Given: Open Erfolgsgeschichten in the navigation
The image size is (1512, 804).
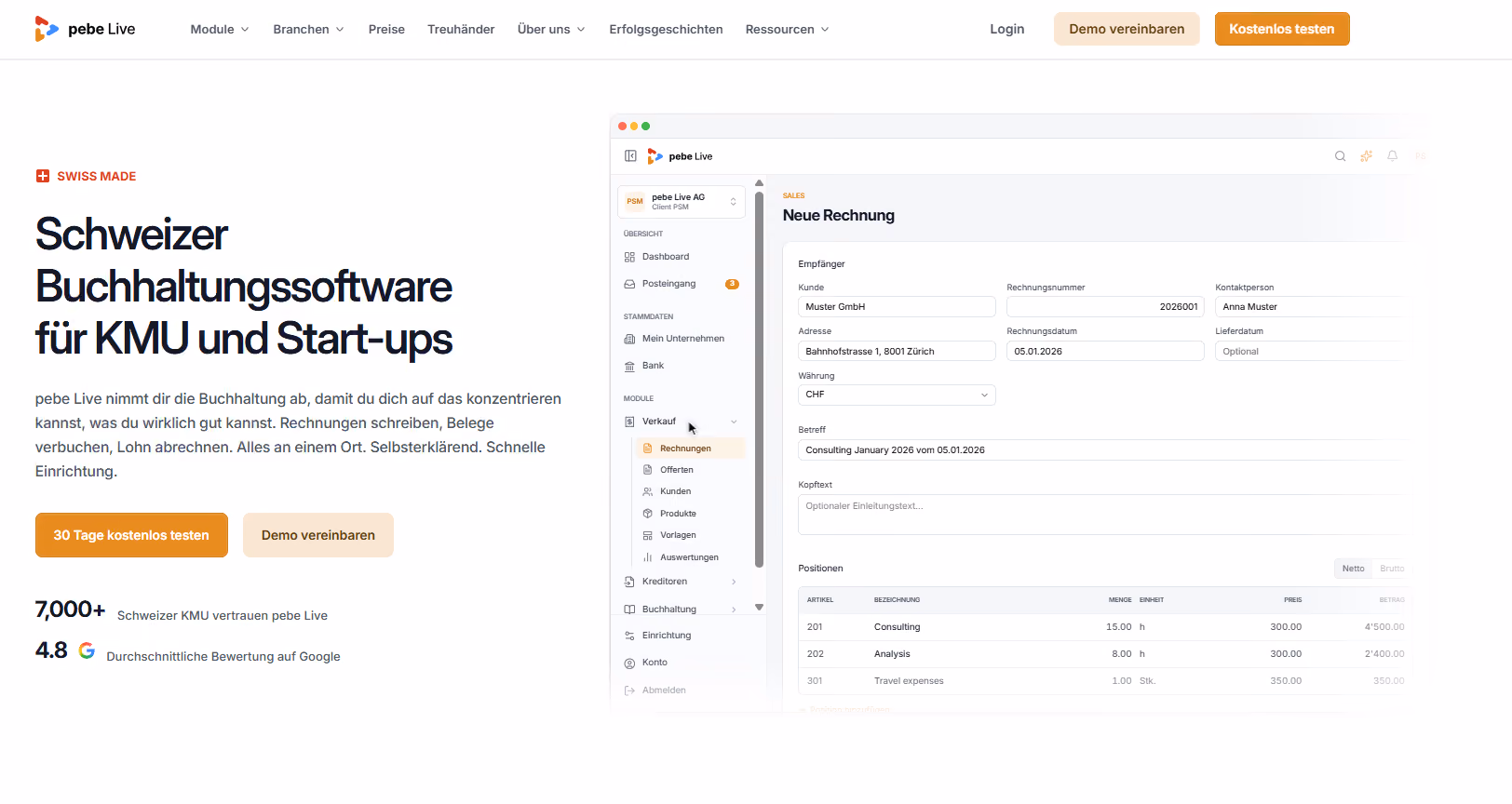Looking at the screenshot, I should (x=666, y=29).
